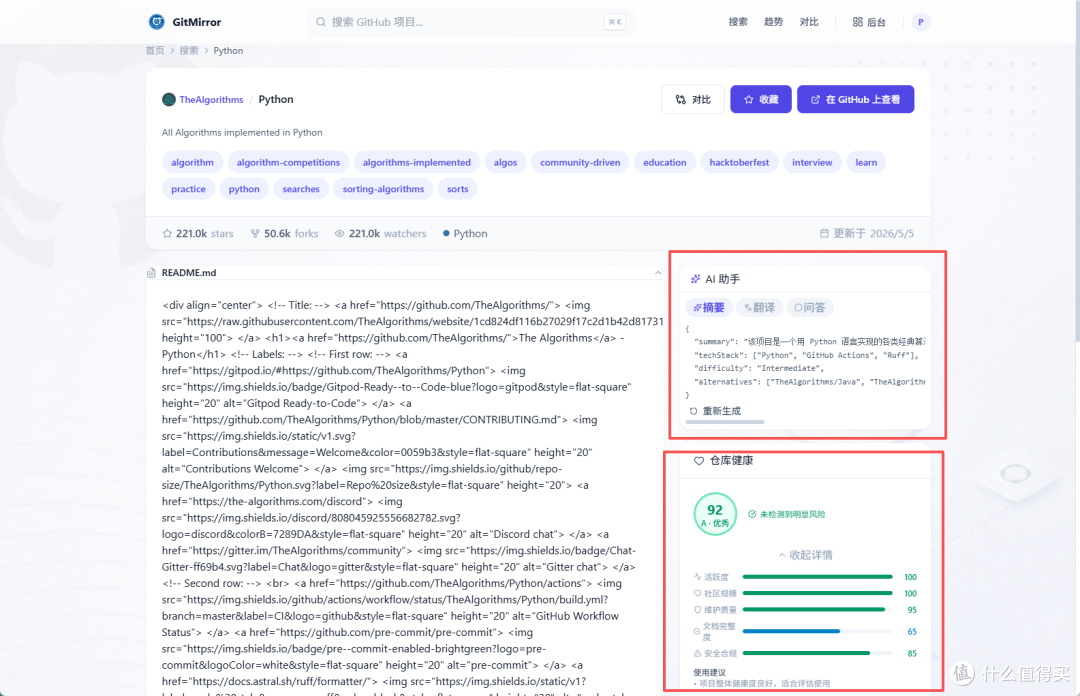Select the python topic tag
Screen dimensions: 1080x696
click(x=244, y=189)
